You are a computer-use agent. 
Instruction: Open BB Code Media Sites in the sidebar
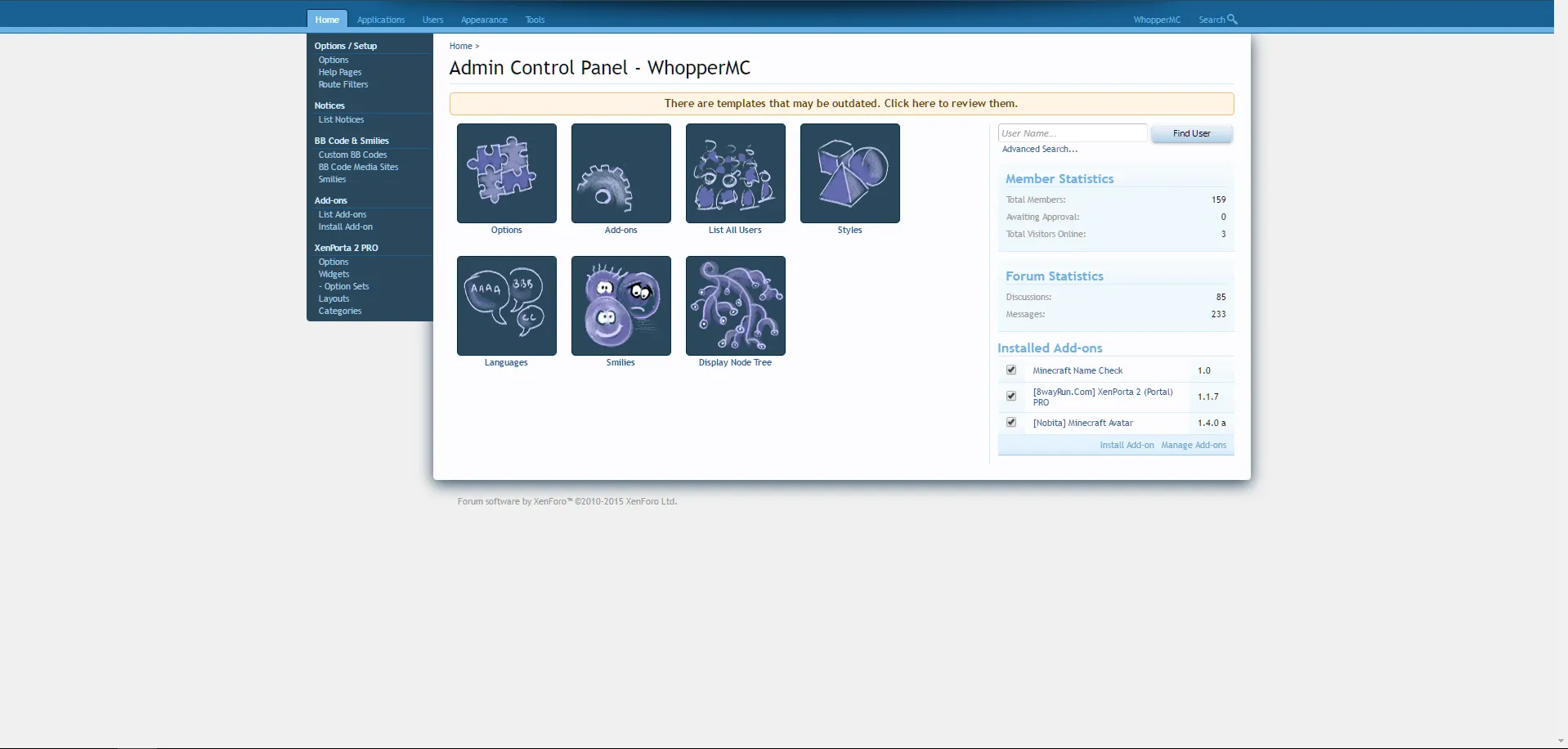click(358, 168)
